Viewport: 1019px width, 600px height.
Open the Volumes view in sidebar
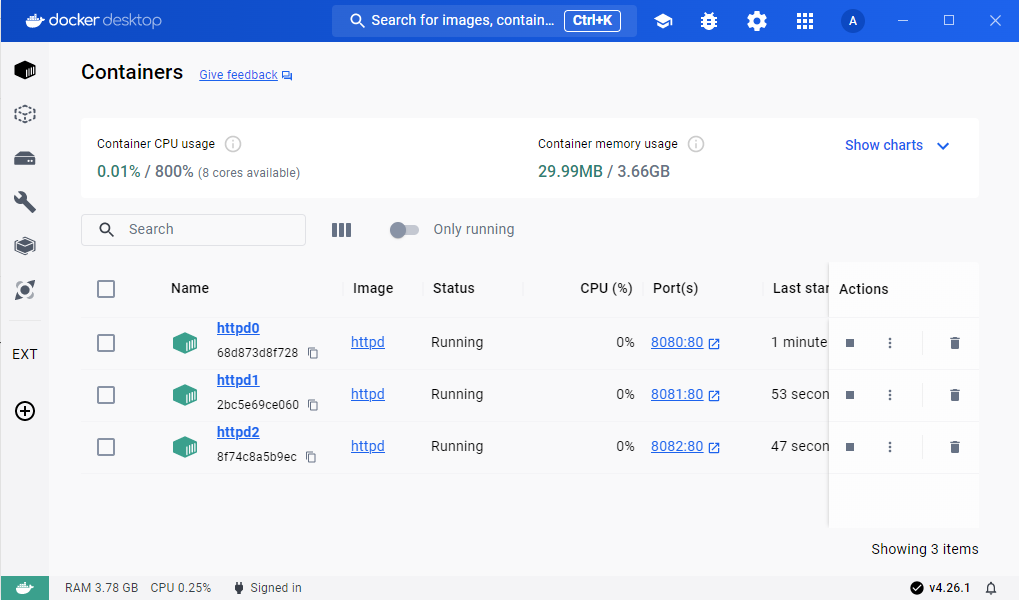25,159
